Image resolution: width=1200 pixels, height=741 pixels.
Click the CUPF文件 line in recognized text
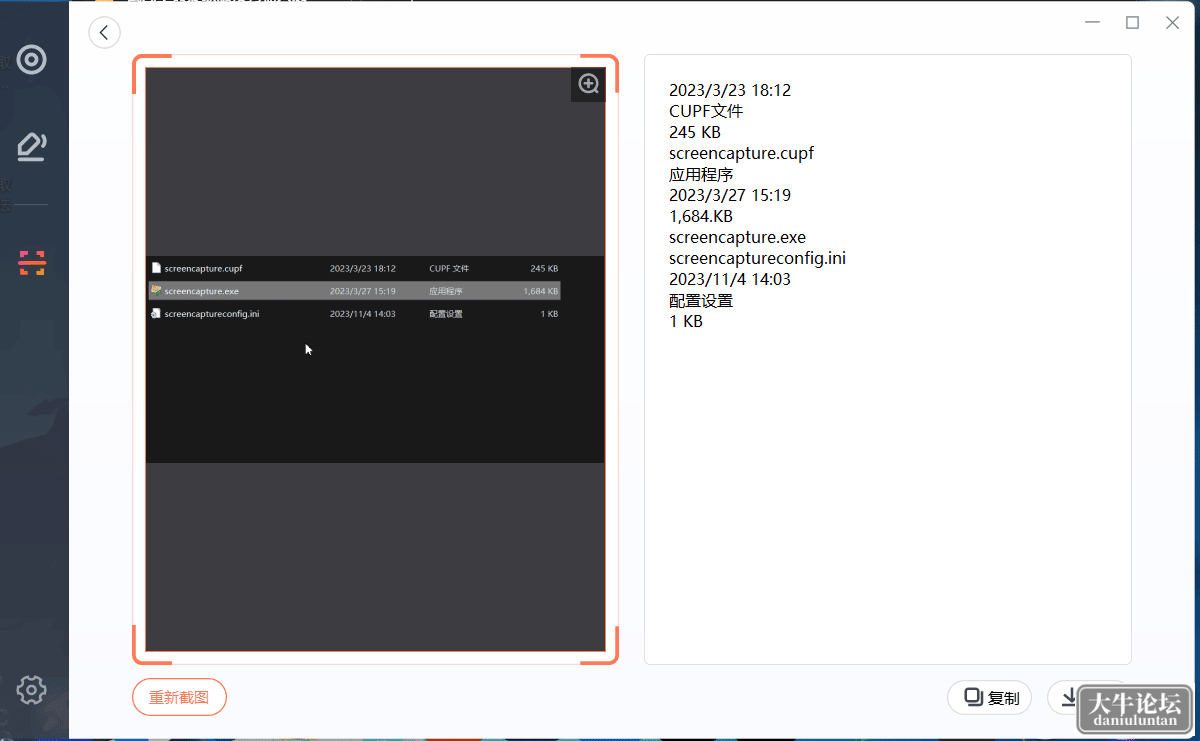coord(706,111)
